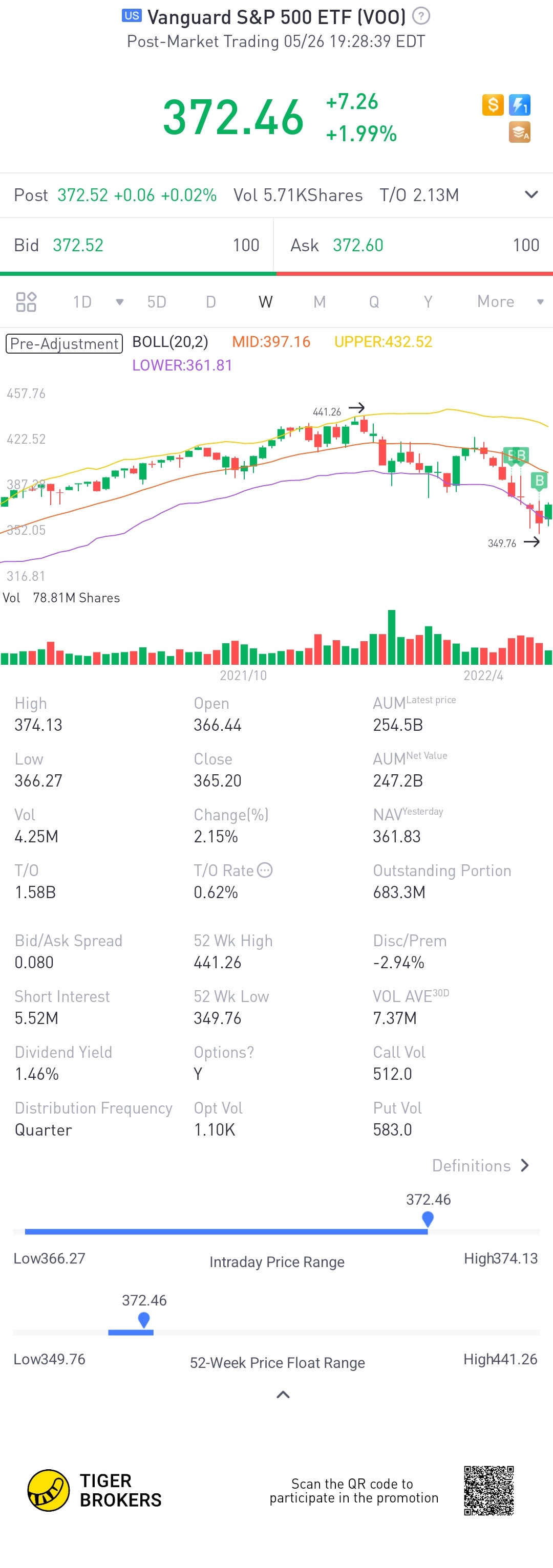Tap the Call Vol 512.0 value
This screenshot has height=1568, width=553.
click(392, 1074)
